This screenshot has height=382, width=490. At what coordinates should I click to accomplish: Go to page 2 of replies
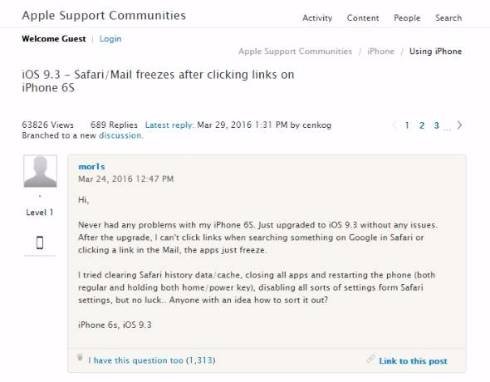point(422,125)
